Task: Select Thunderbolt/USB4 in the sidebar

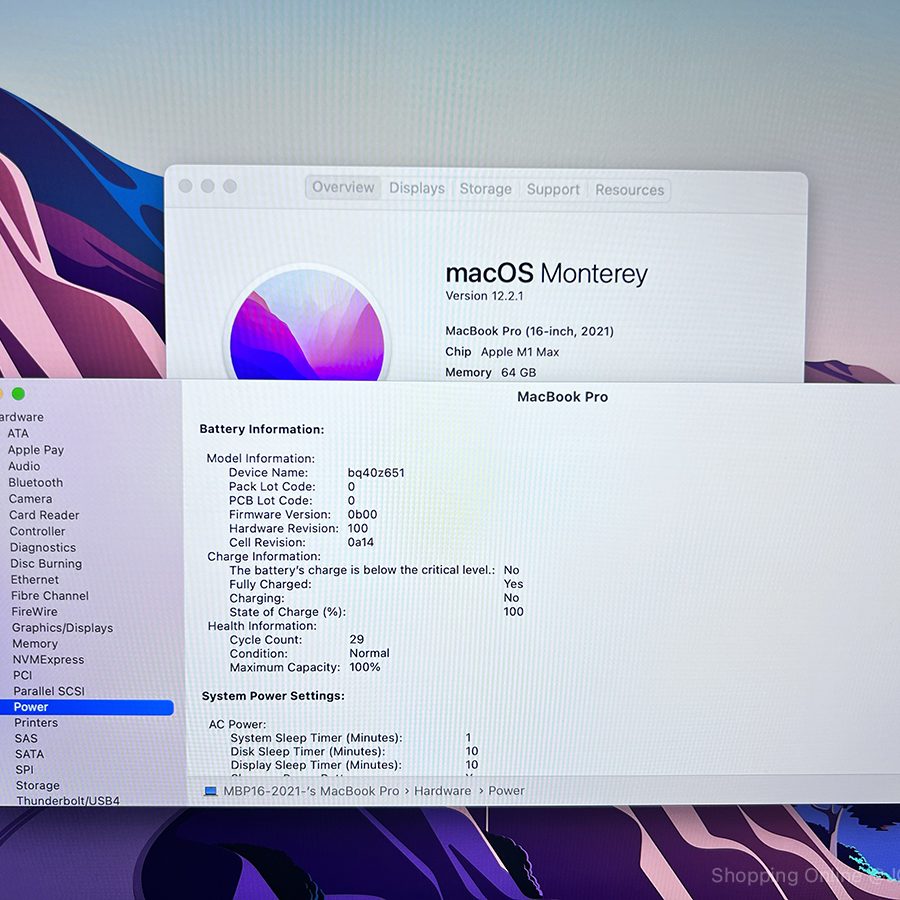Action: [x=68, y=801]
